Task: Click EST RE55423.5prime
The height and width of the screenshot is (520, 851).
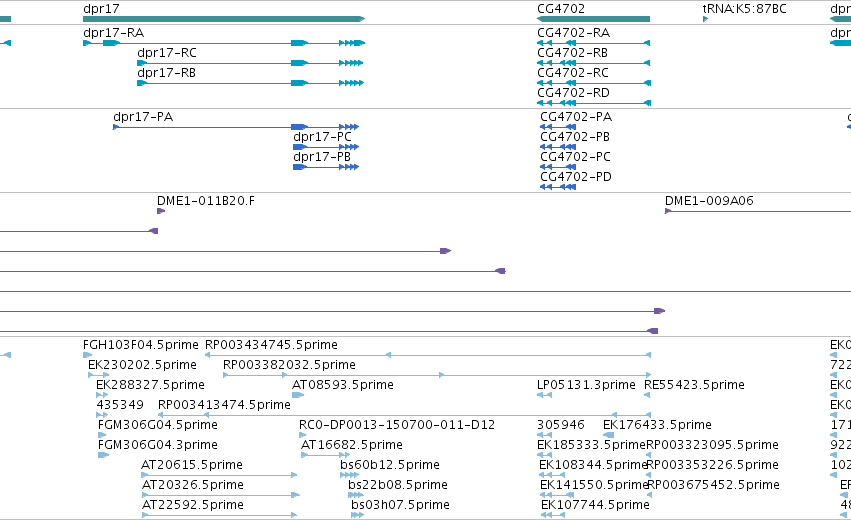Action: pos(647,395)
